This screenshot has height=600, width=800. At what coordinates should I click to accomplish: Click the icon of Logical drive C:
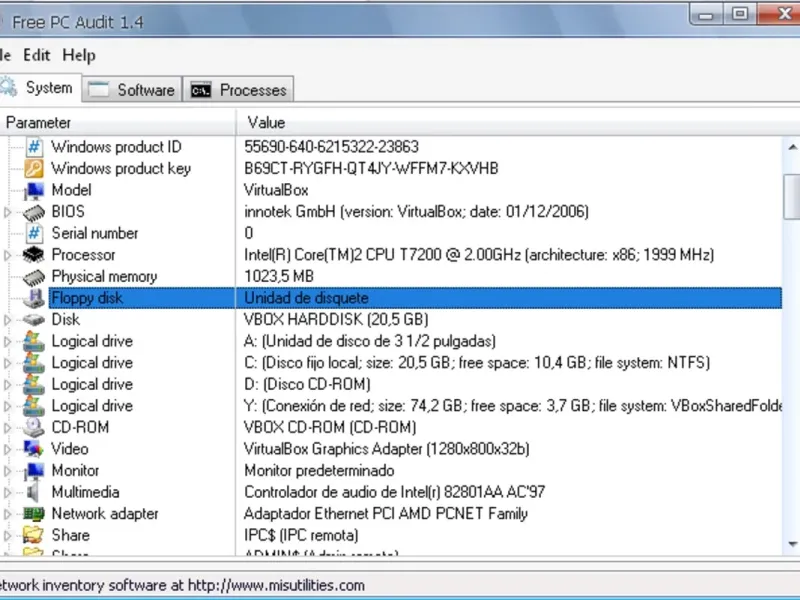34,363
